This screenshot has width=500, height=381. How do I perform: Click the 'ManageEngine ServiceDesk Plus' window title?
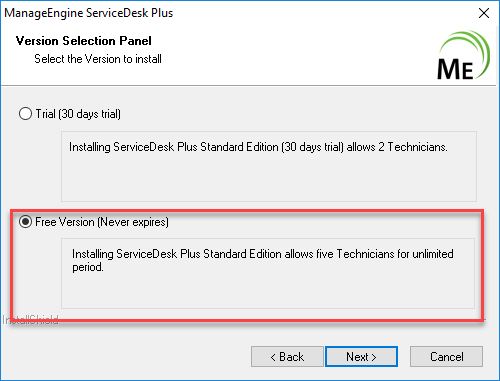pos(89,13)
